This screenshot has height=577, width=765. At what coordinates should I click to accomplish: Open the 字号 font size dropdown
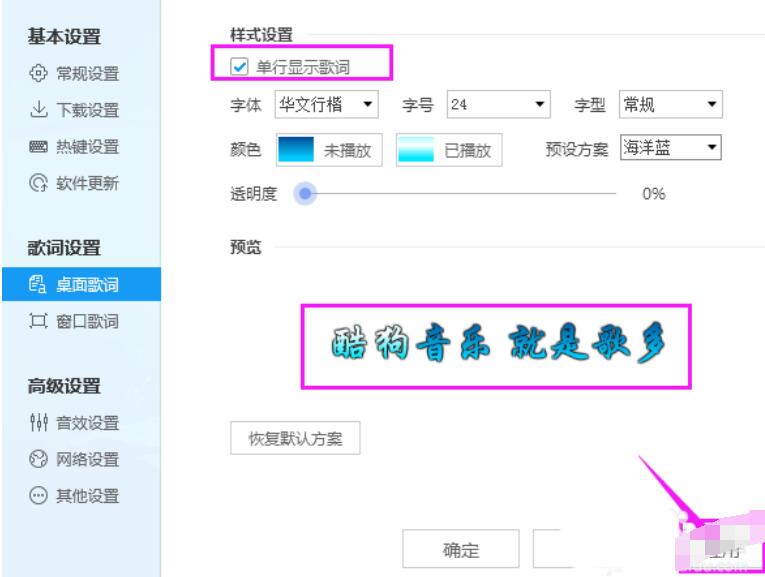tap(499, 104)
